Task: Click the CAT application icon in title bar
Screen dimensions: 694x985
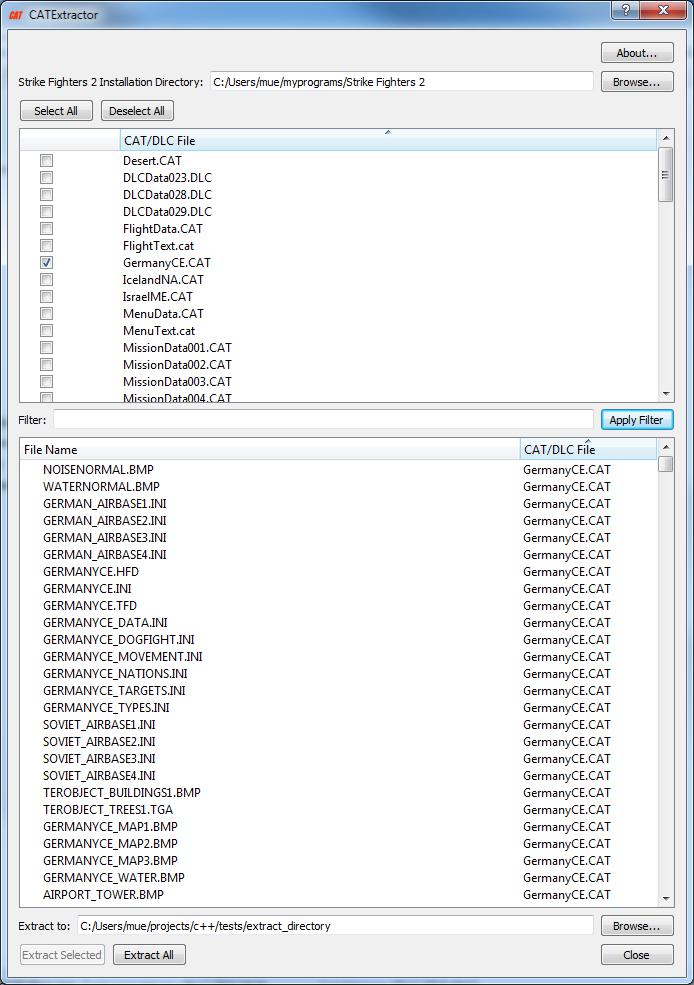Action: (15, 15)
